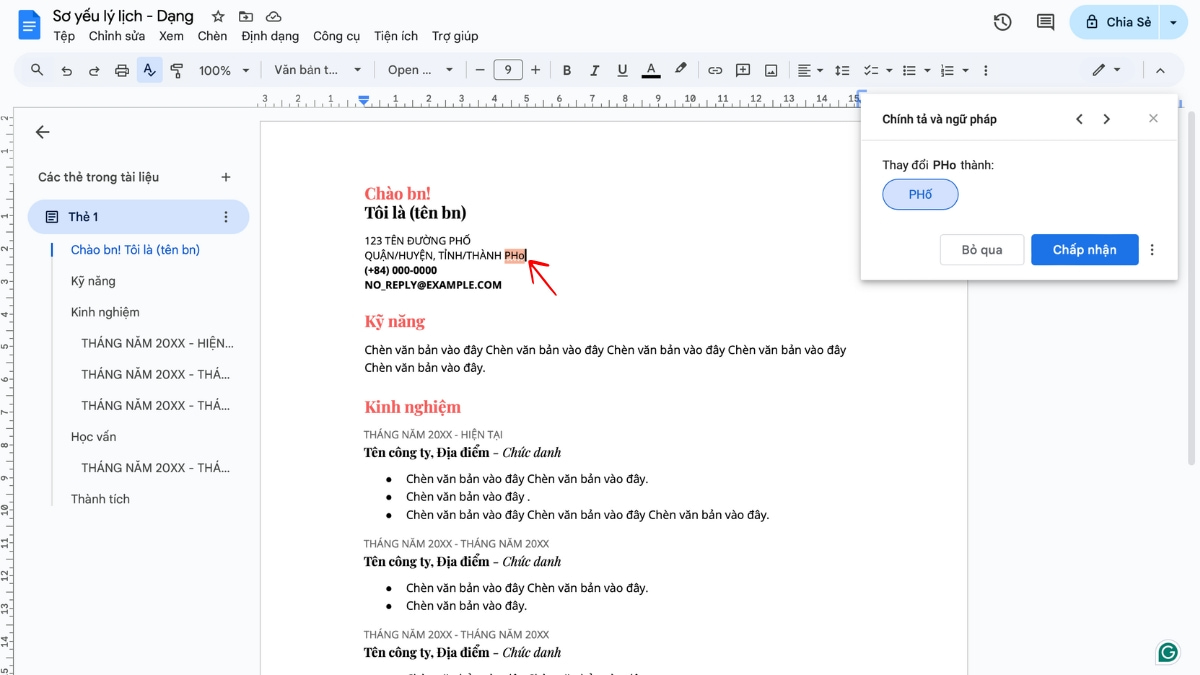
Task: Open line and paragraph spacing
Action: (842, 70)
